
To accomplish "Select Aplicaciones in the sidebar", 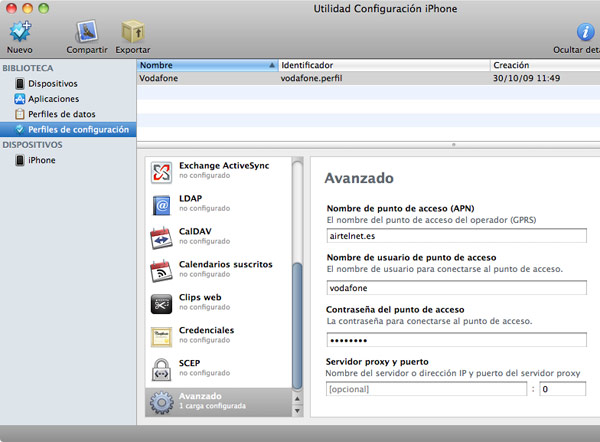I will click(x=53, y=99).
